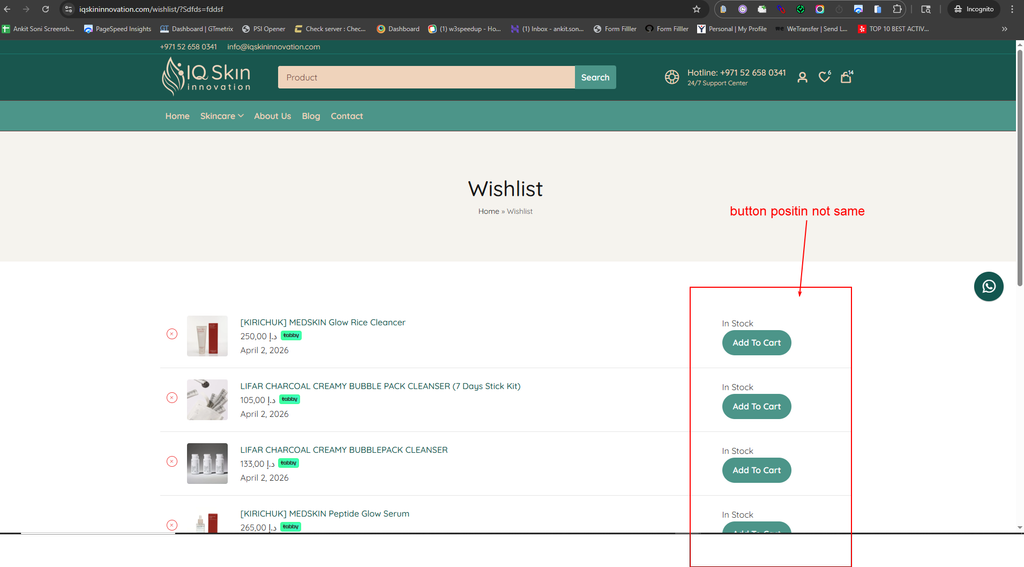Open the side panel search tabs icon
The width and height of the screenshot is (1024, 567).
point(925,9)
